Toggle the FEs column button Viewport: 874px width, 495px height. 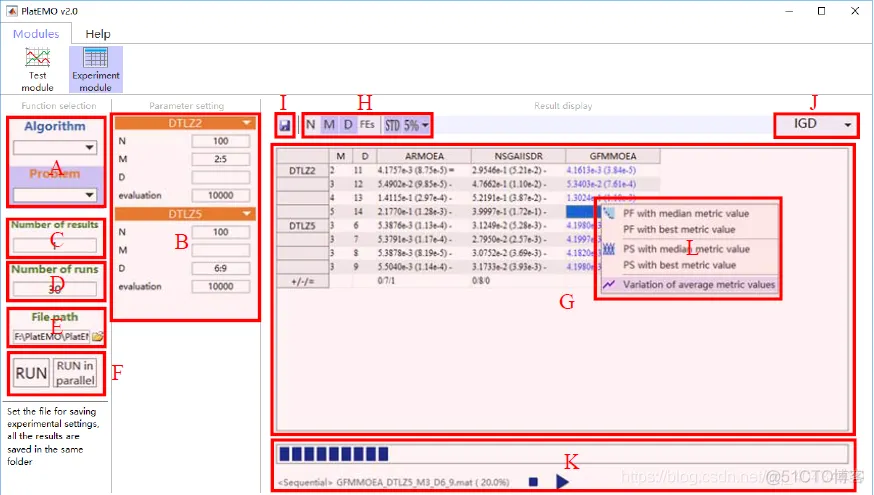(367, 125)
